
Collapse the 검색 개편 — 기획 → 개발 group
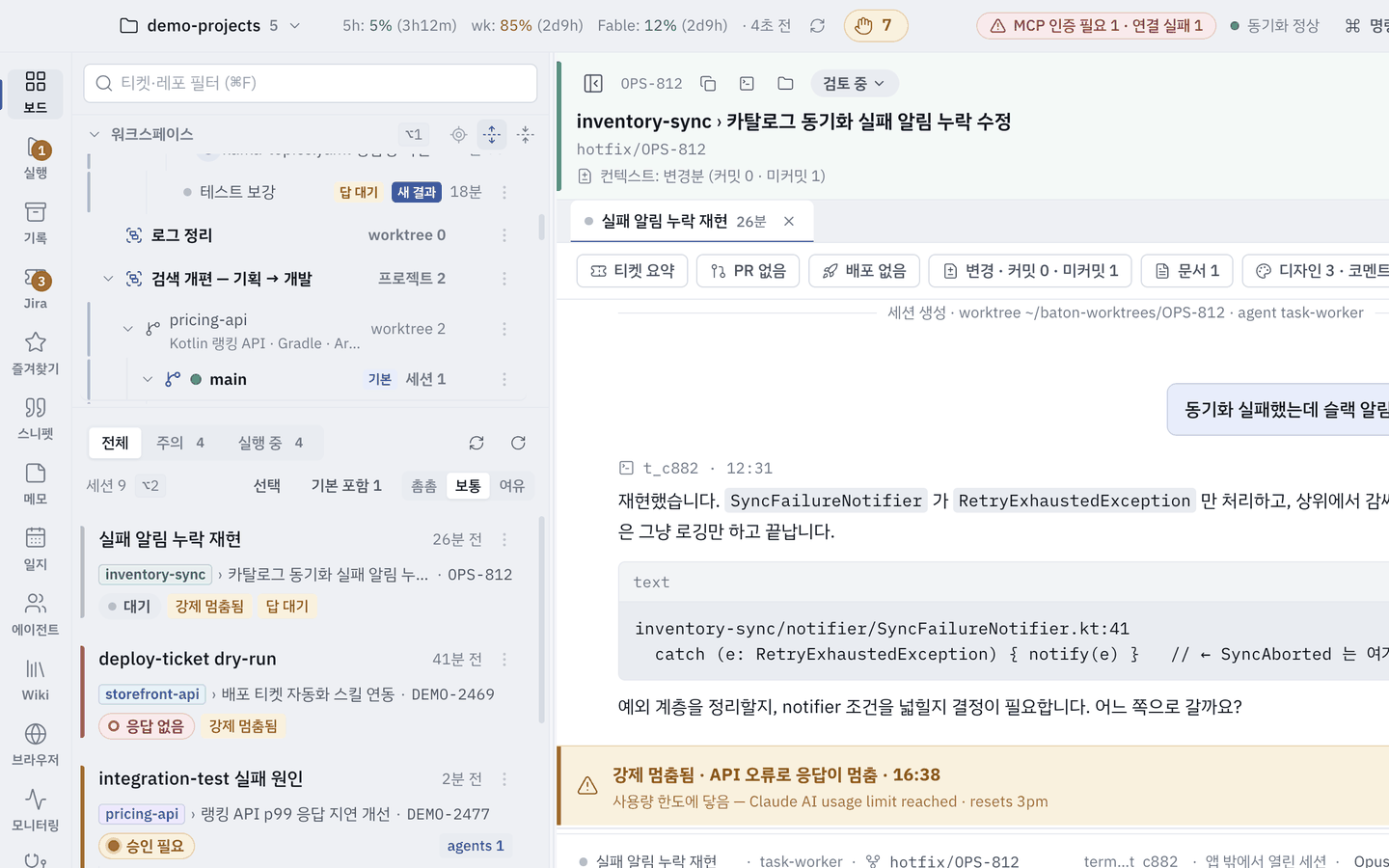point(108,279)
